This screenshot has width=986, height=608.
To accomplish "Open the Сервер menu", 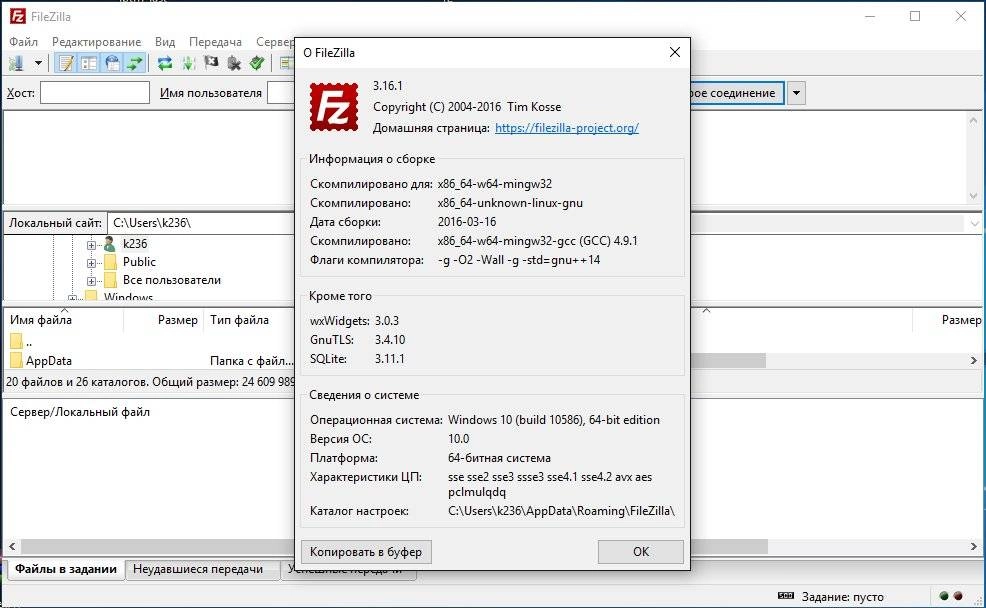I will click(275, 41).
